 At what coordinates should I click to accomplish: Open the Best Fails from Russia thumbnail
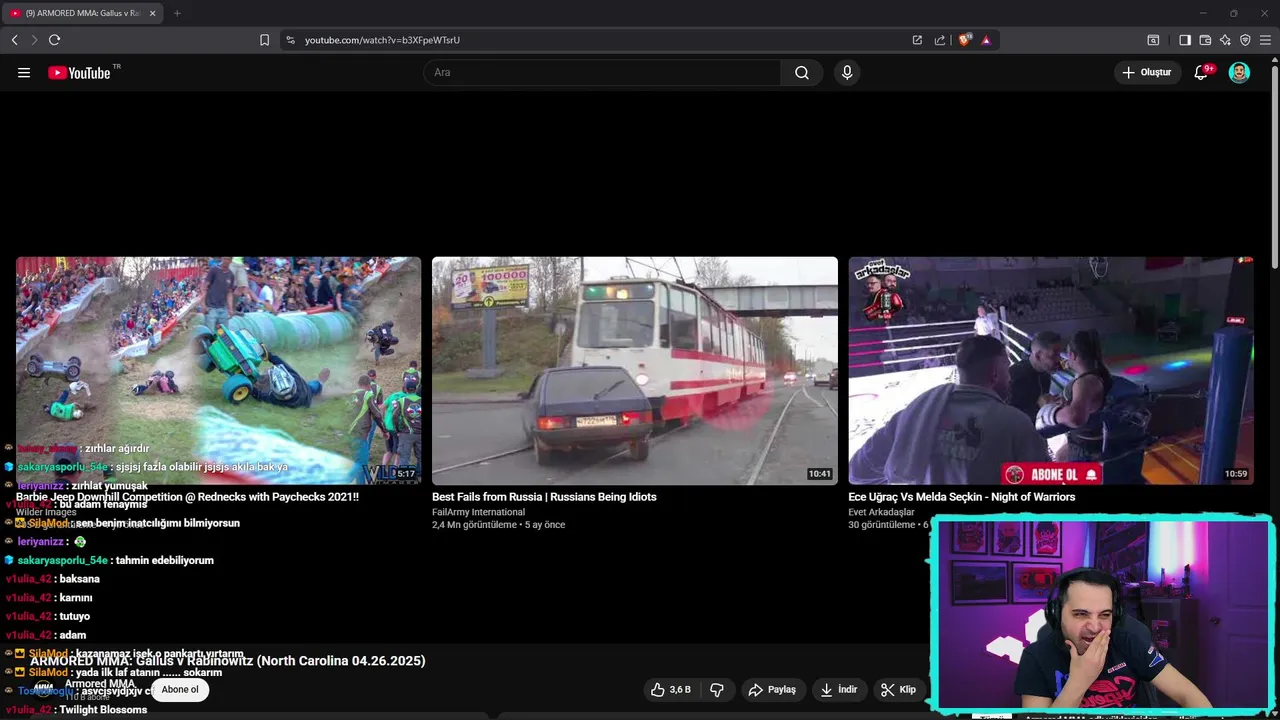635,371
